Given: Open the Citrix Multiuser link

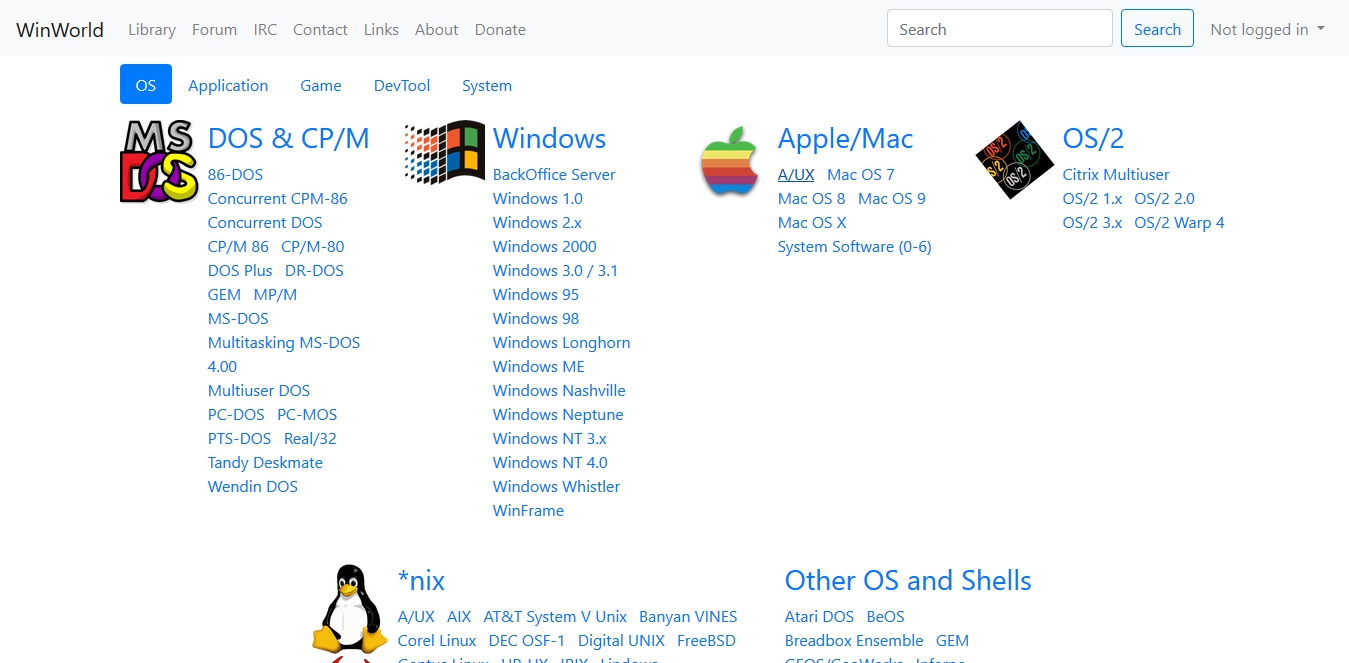Looking at the screenshot, I should [x=1116, y=174].
